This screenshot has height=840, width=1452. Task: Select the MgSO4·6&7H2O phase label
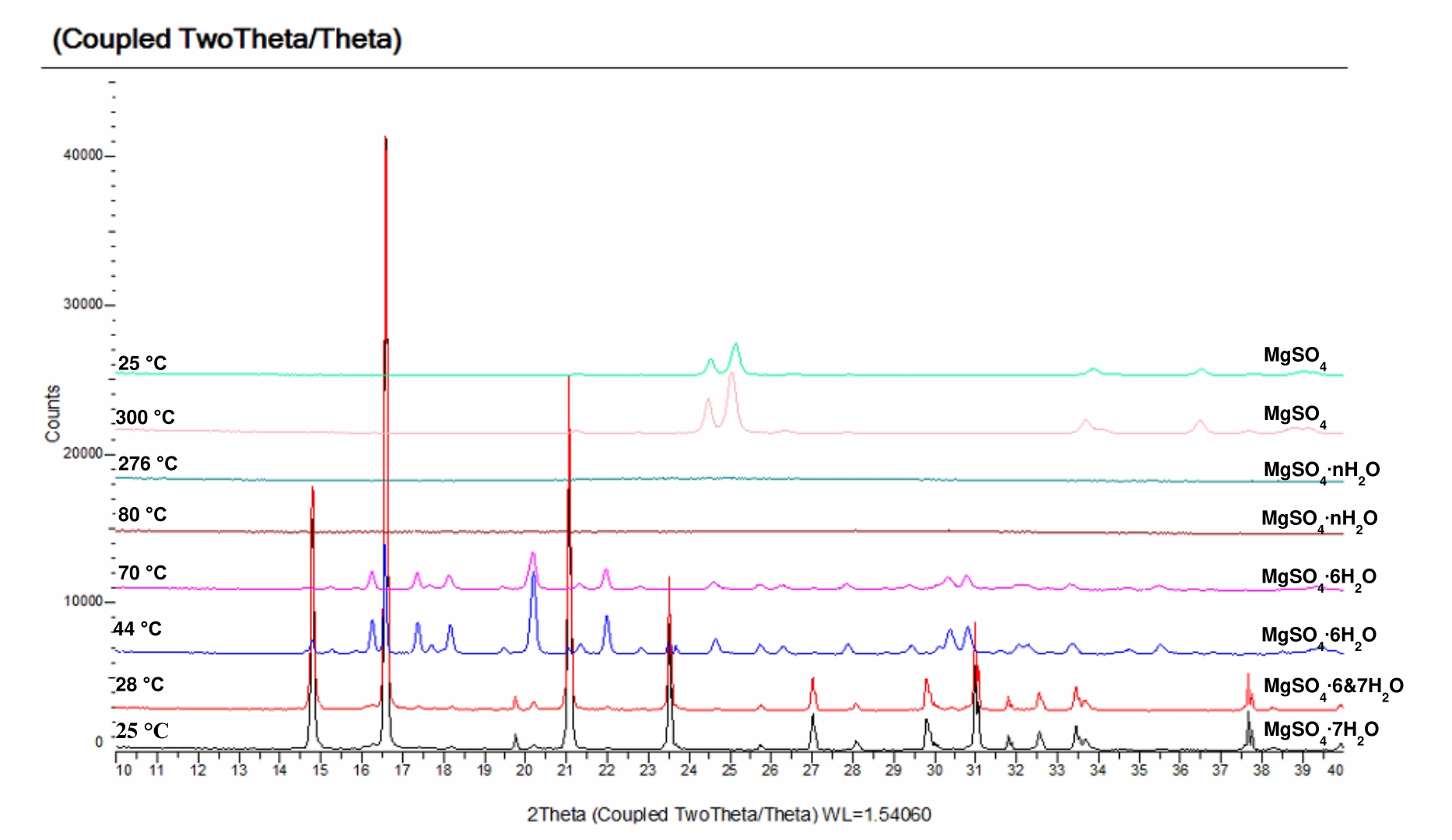coord(1333,687)
